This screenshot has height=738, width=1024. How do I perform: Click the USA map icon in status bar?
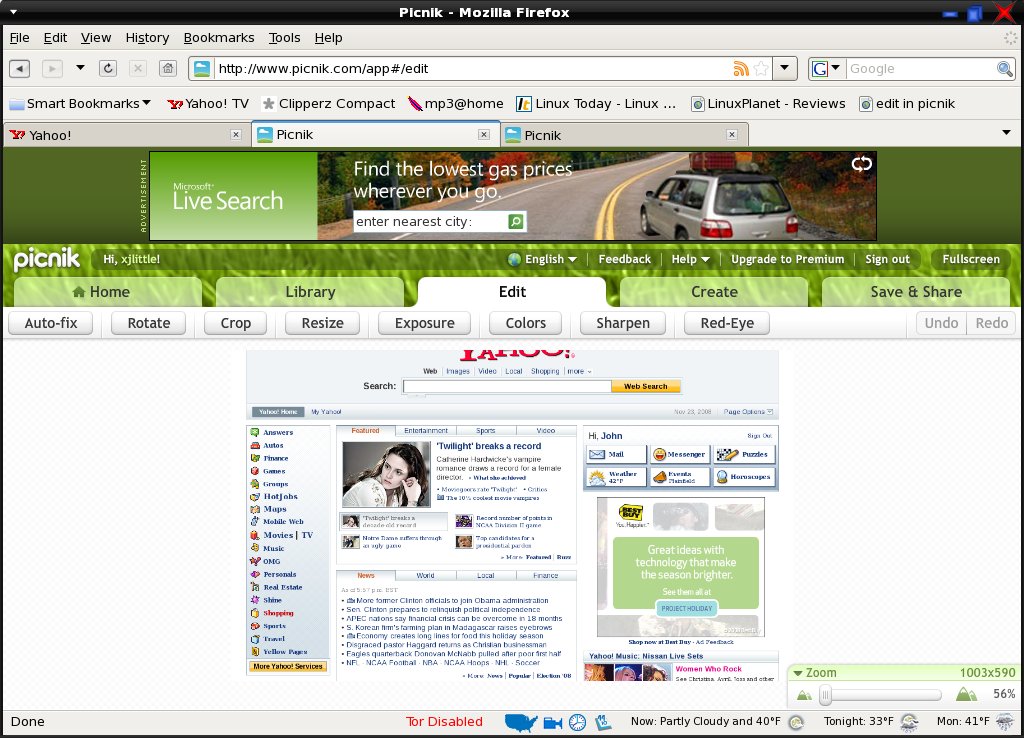(x=520, y=722)
